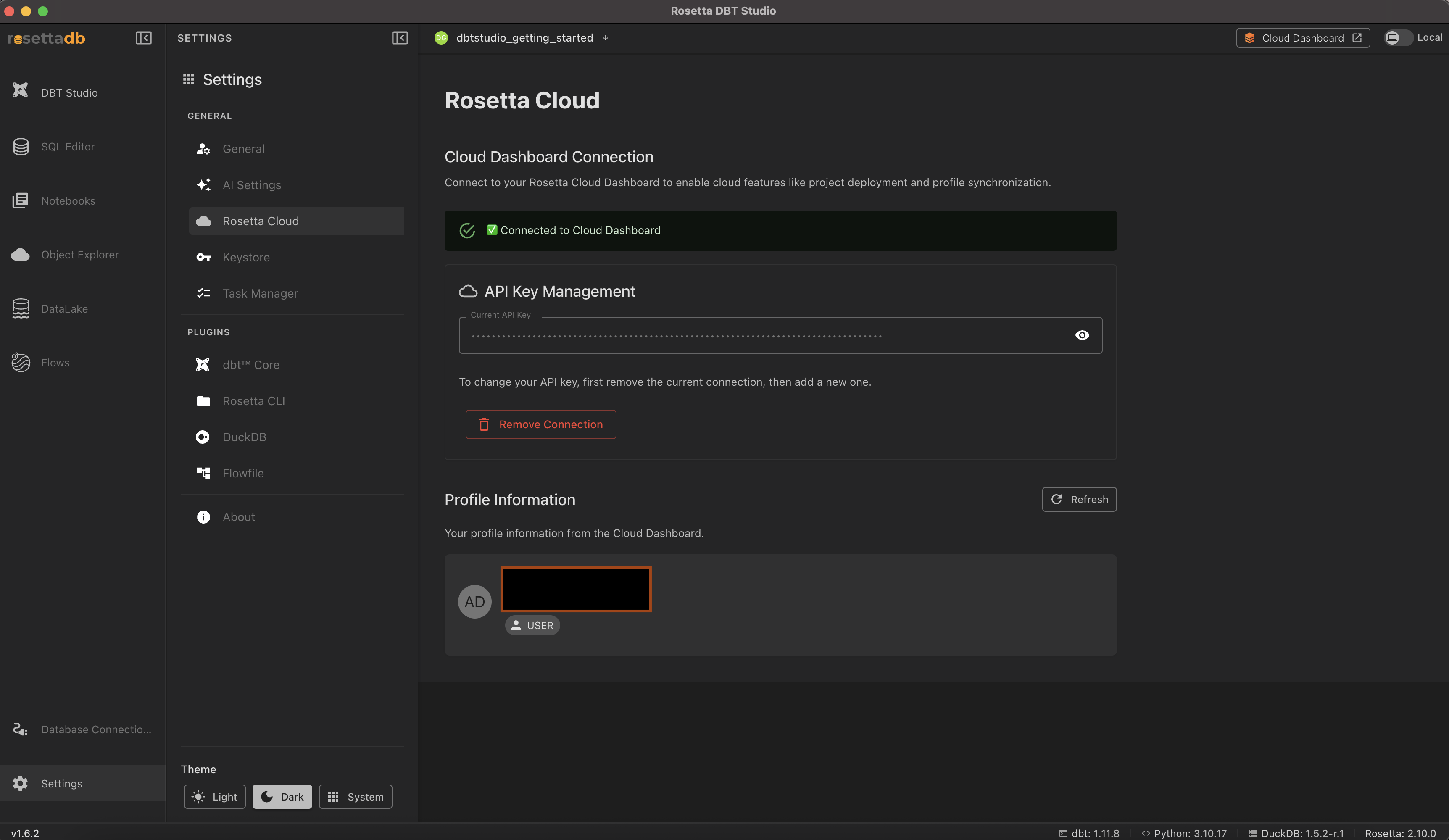Click the General settings person icon
This screenshot has height=840, width=1449.
click(x=203, y=149)
